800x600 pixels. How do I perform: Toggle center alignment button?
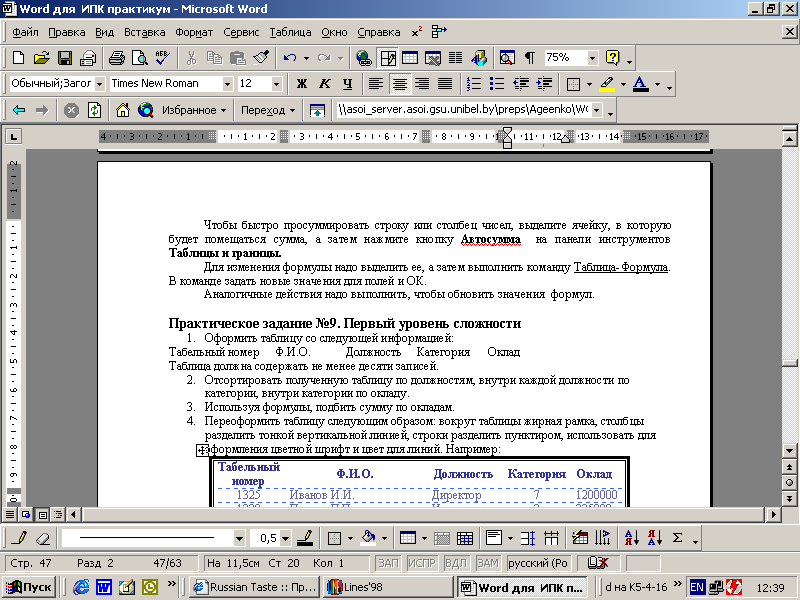point(399,84)
